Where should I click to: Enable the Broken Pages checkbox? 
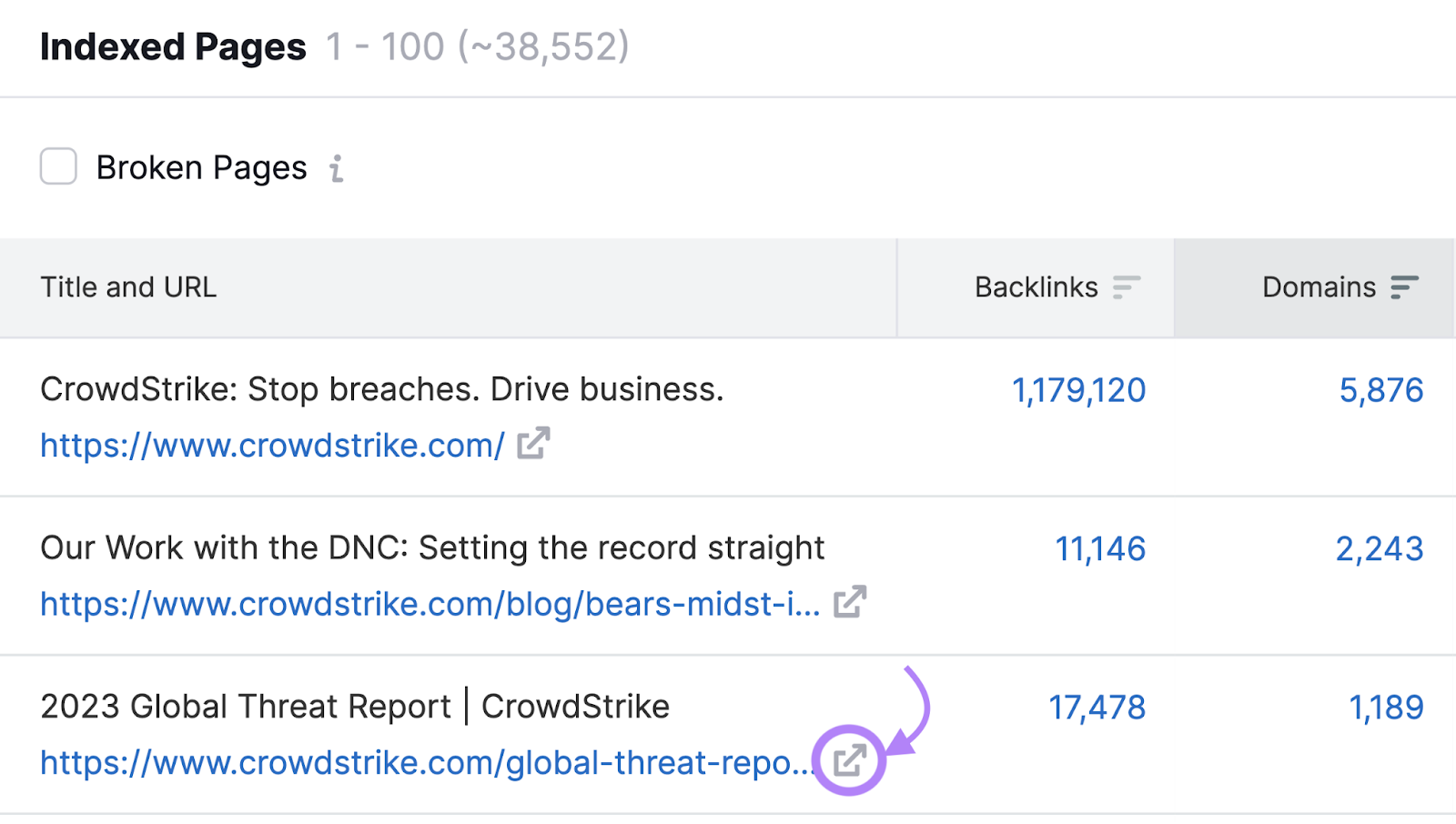click(x=58, y=166)
